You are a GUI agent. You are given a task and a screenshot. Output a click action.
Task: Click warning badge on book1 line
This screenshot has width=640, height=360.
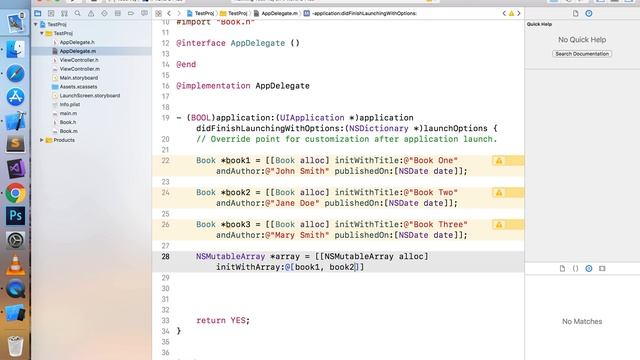[x=499, y=161]
